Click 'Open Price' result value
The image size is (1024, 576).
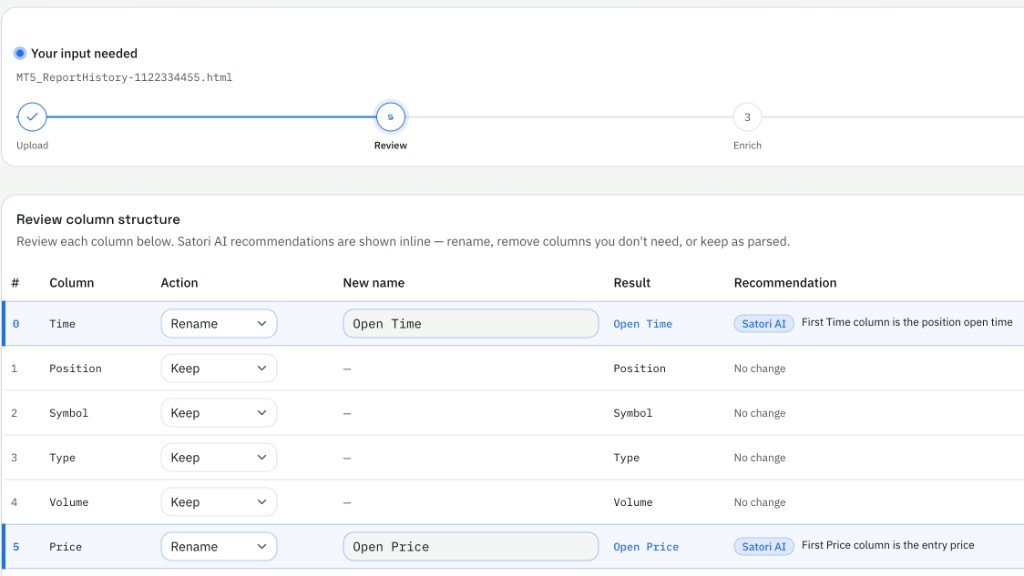coord(646,547)
